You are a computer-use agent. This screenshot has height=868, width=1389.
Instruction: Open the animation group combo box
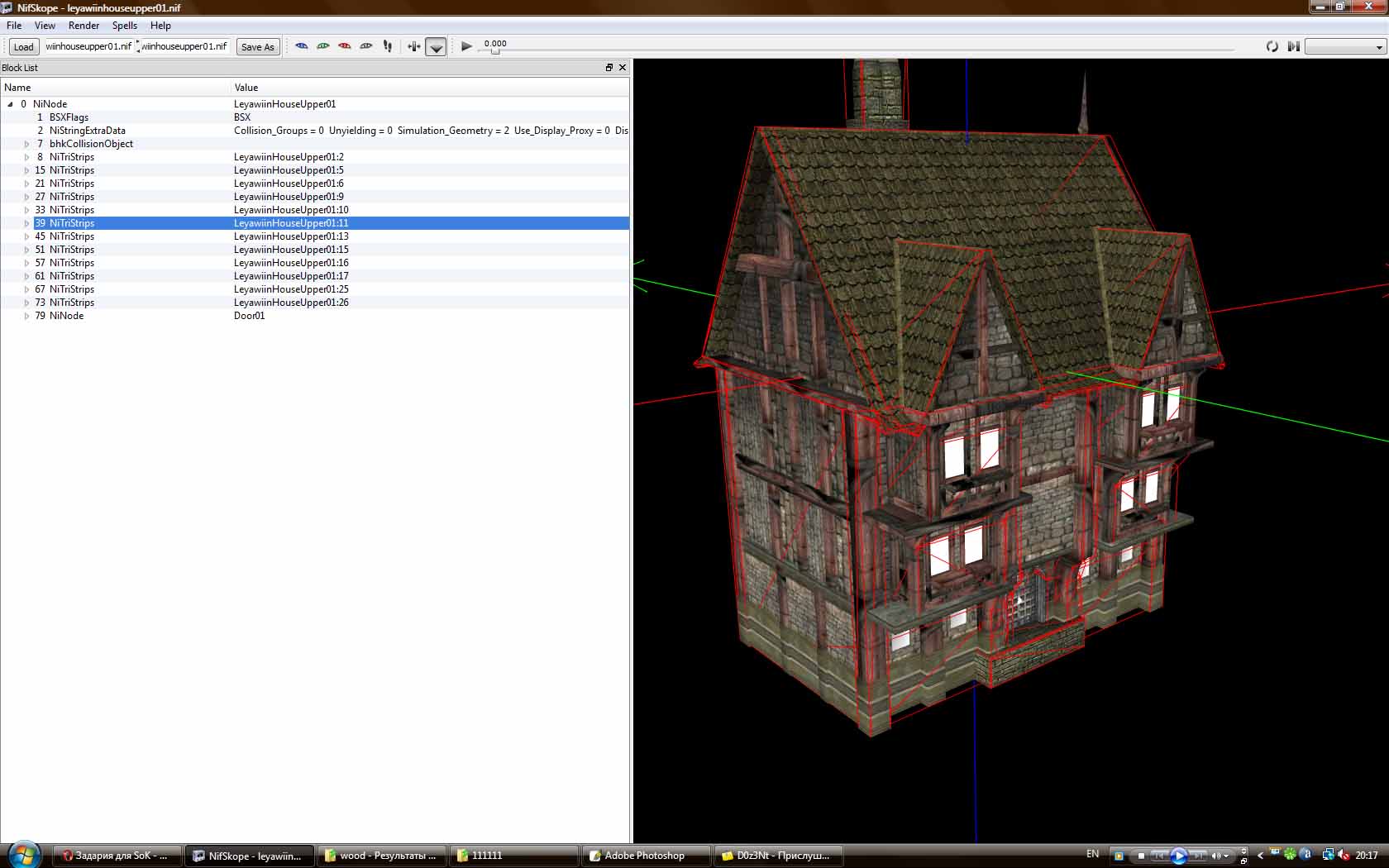[1344, 47]
